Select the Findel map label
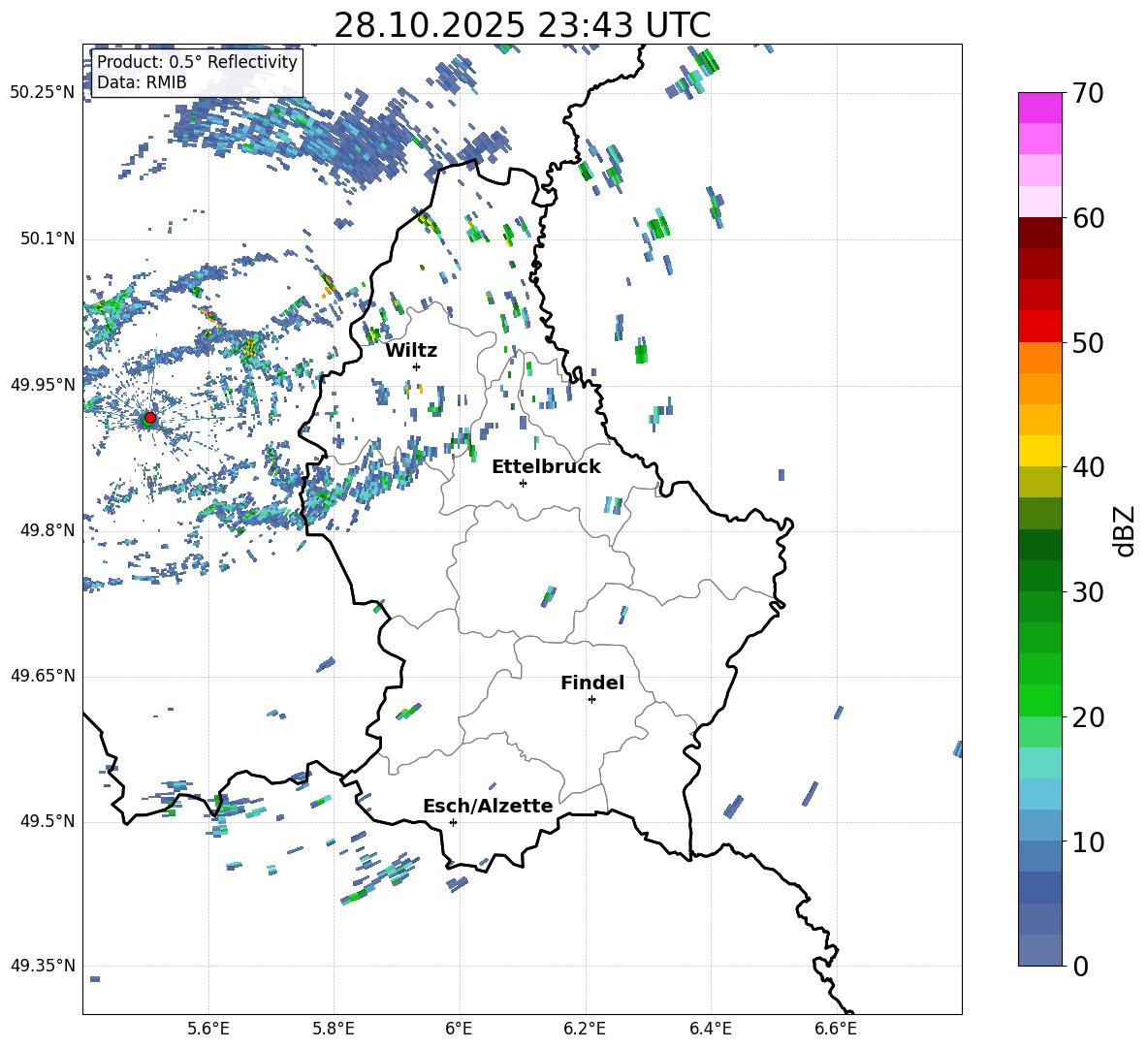The height and width of the screenshot is (1048, 1148). (592, 683)
